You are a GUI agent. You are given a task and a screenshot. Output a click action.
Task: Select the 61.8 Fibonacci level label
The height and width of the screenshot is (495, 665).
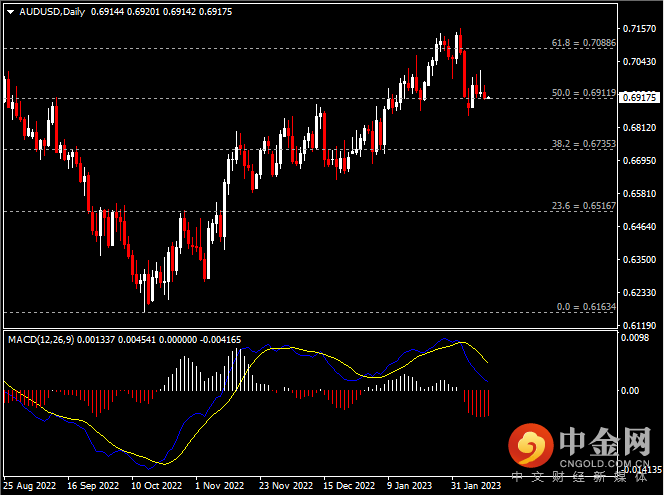point(582,43)
